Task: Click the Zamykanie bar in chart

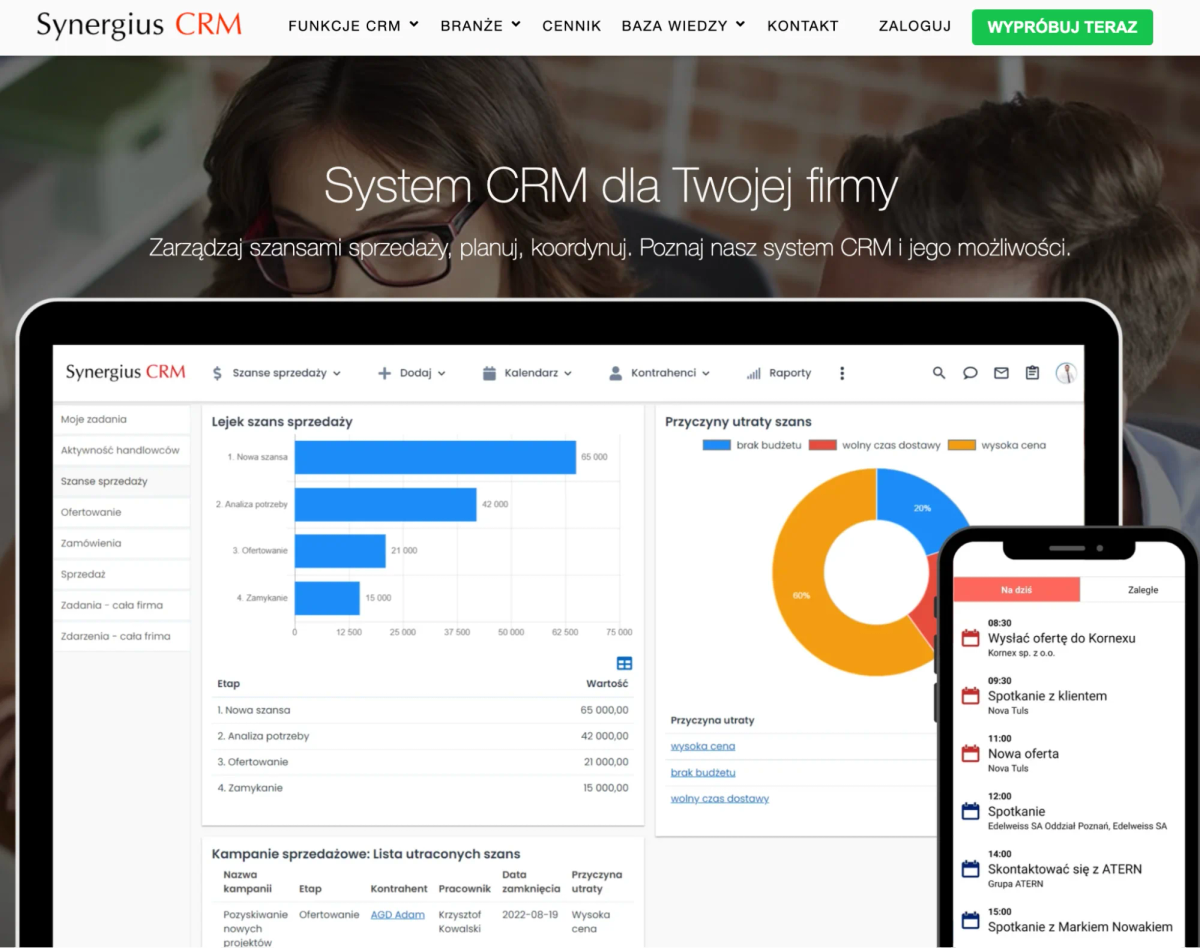Action: tap(327, 598)
